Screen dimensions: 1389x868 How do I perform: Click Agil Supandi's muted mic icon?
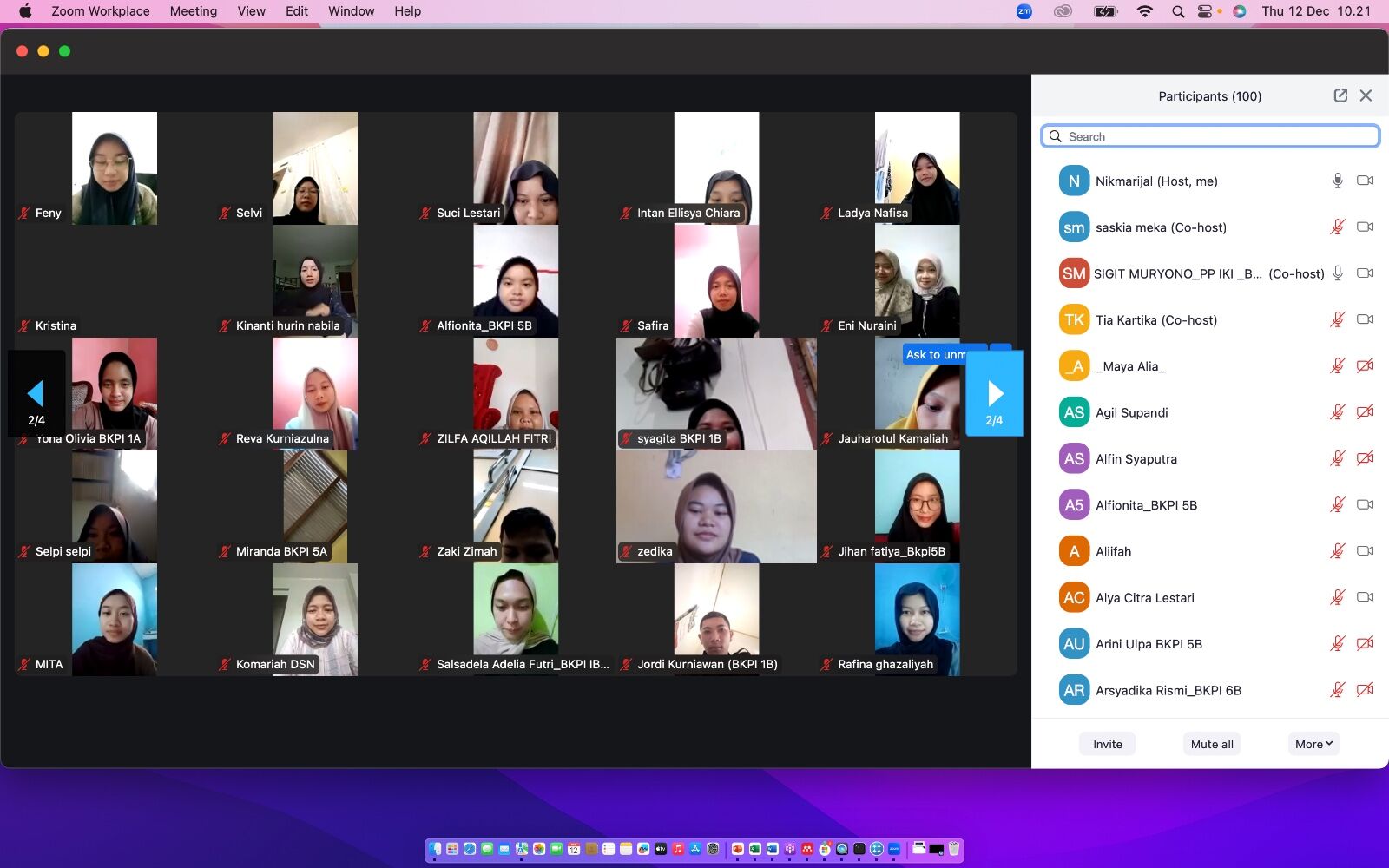click(1338, 412)
